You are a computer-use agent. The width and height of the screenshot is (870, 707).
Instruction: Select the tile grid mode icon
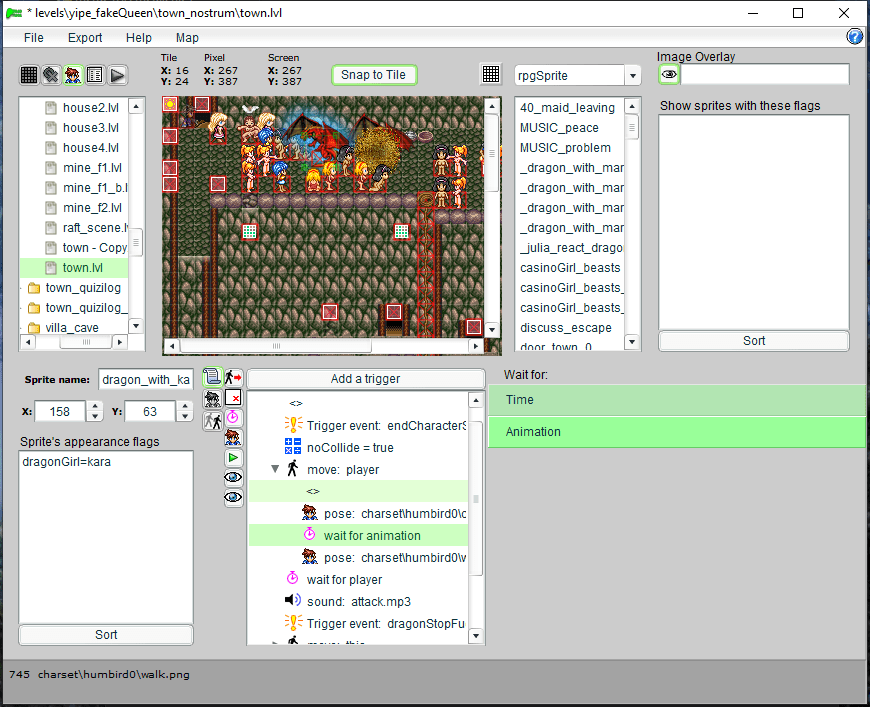29,75
